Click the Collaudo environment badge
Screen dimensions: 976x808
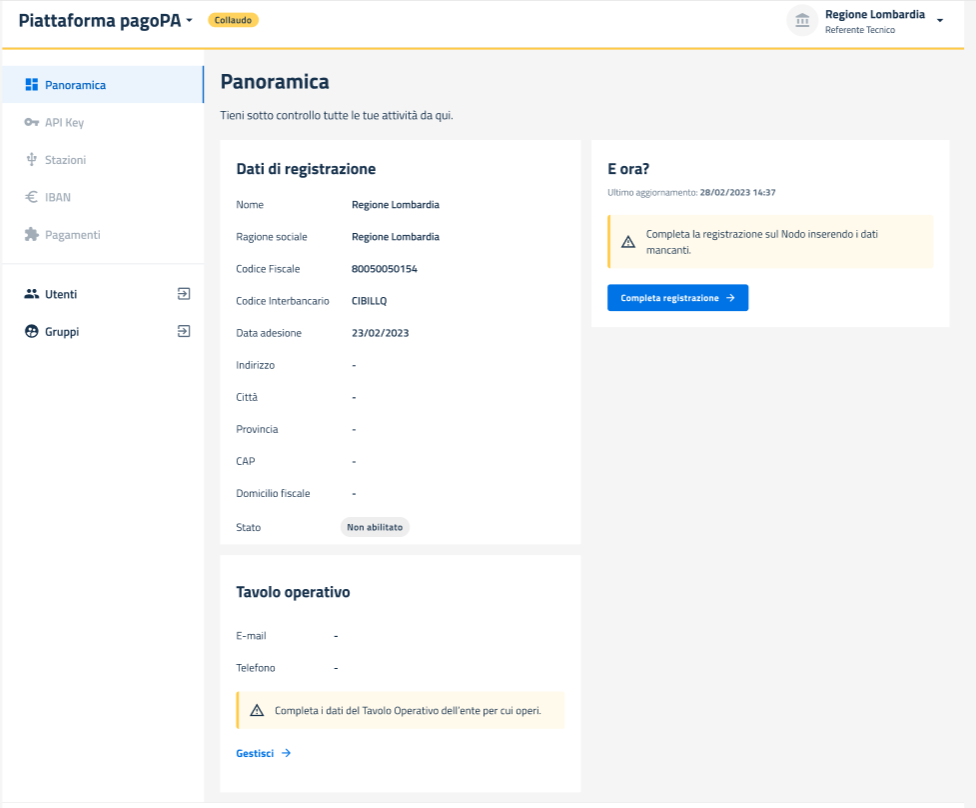(x=233, y=20)
